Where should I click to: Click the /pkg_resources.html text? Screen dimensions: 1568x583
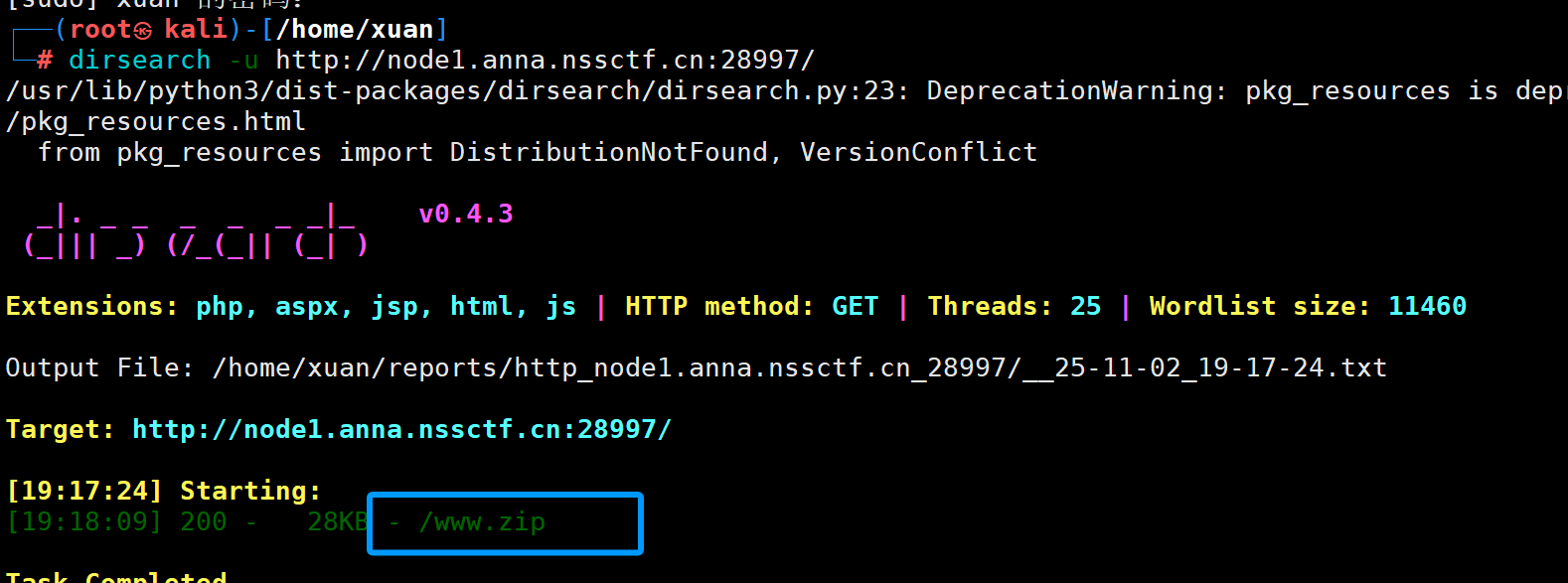(156, 122)
